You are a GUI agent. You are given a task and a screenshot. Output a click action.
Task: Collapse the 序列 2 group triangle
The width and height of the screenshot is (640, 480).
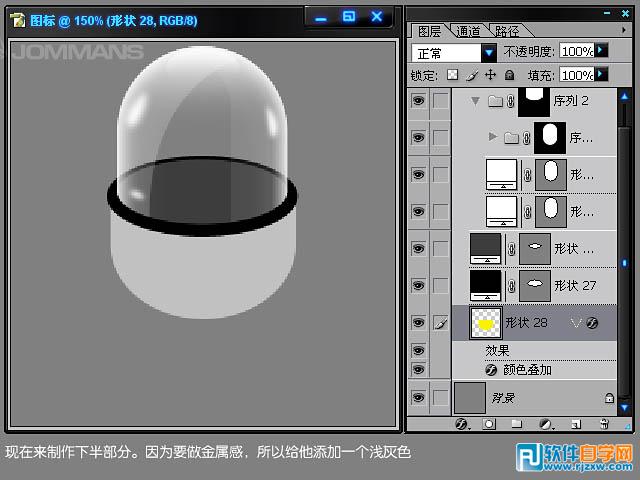pos(475,100)
